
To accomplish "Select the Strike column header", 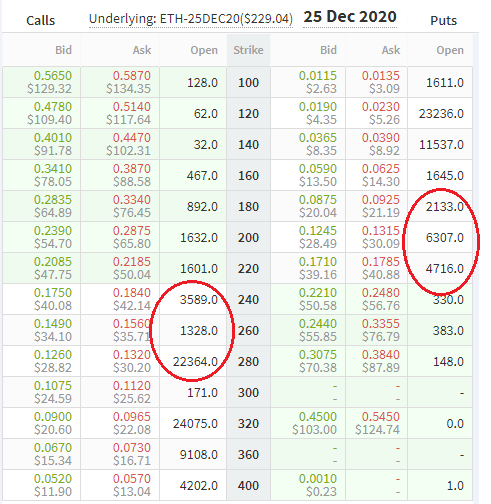I will coord(248,50).
